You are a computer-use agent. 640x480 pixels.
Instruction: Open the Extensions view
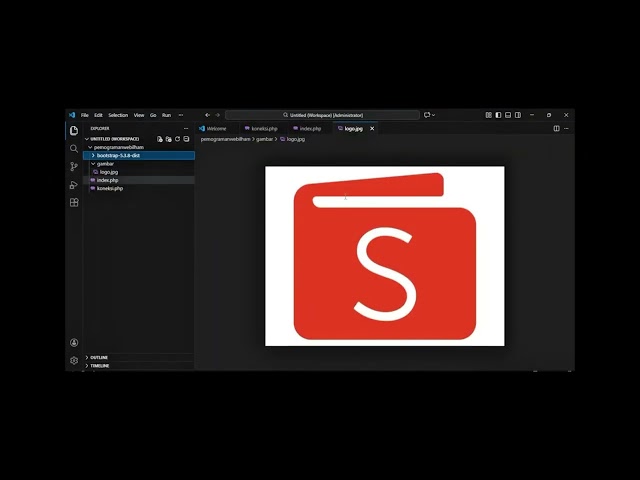74,202
